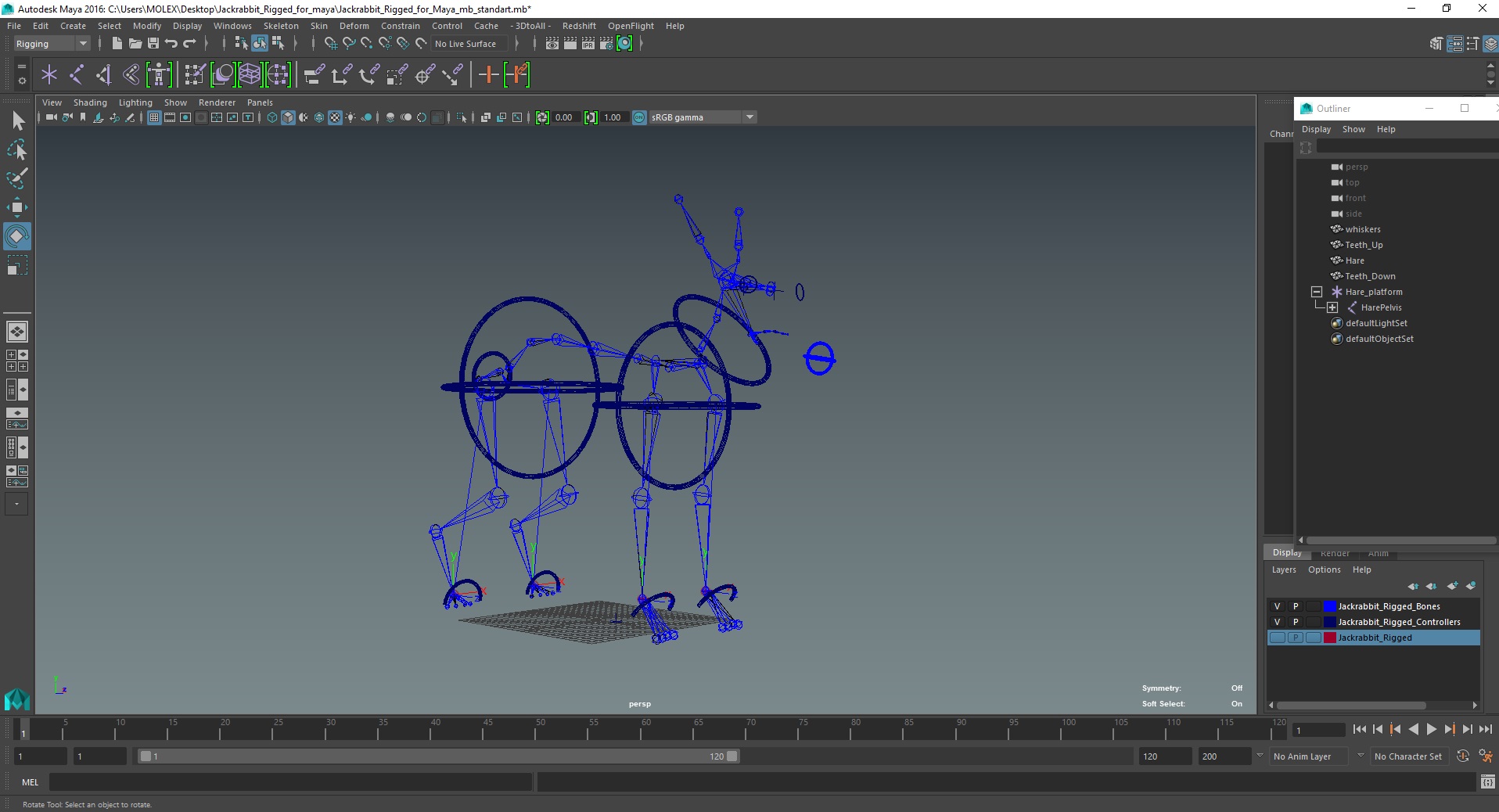Collapse the Hare_platform node in the Outliner

[1317, 292]
